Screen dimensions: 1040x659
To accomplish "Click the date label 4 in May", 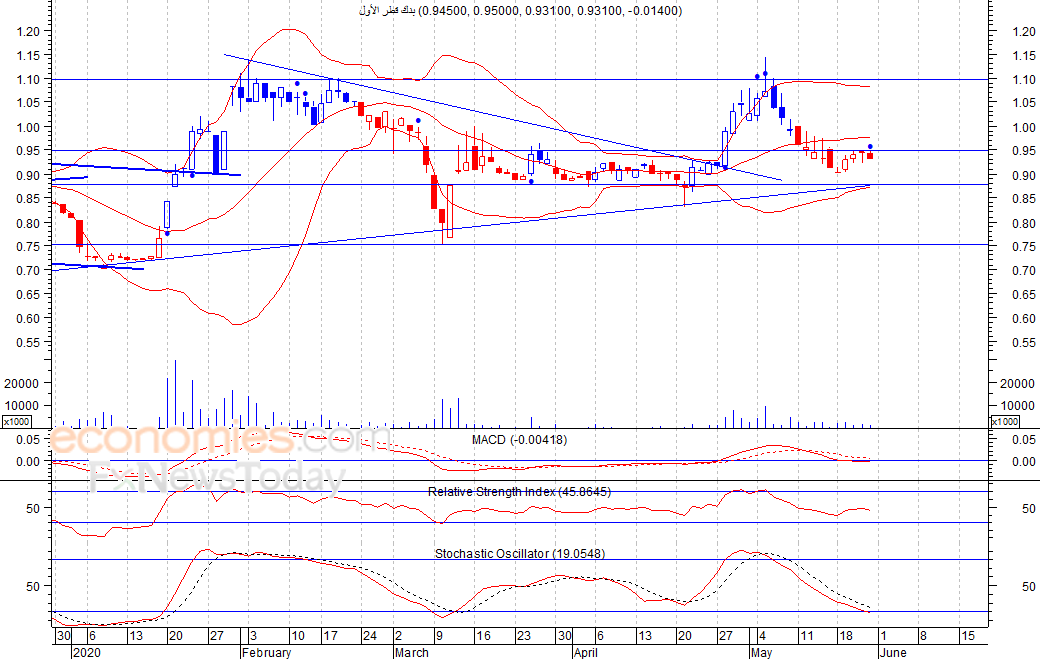I will pos(762,636).
